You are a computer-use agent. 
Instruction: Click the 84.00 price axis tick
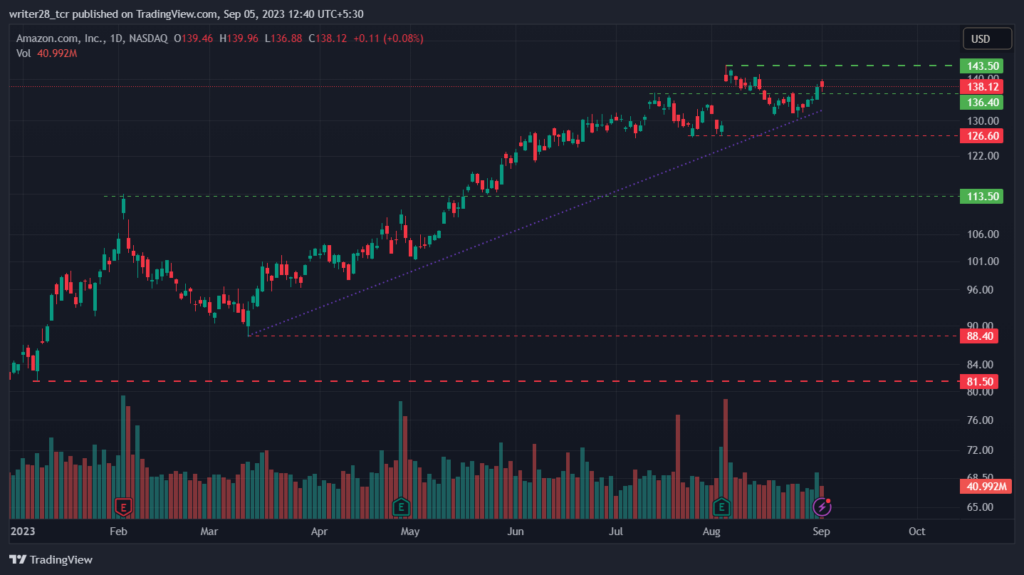pyautogui.click(x=980, y=365)
